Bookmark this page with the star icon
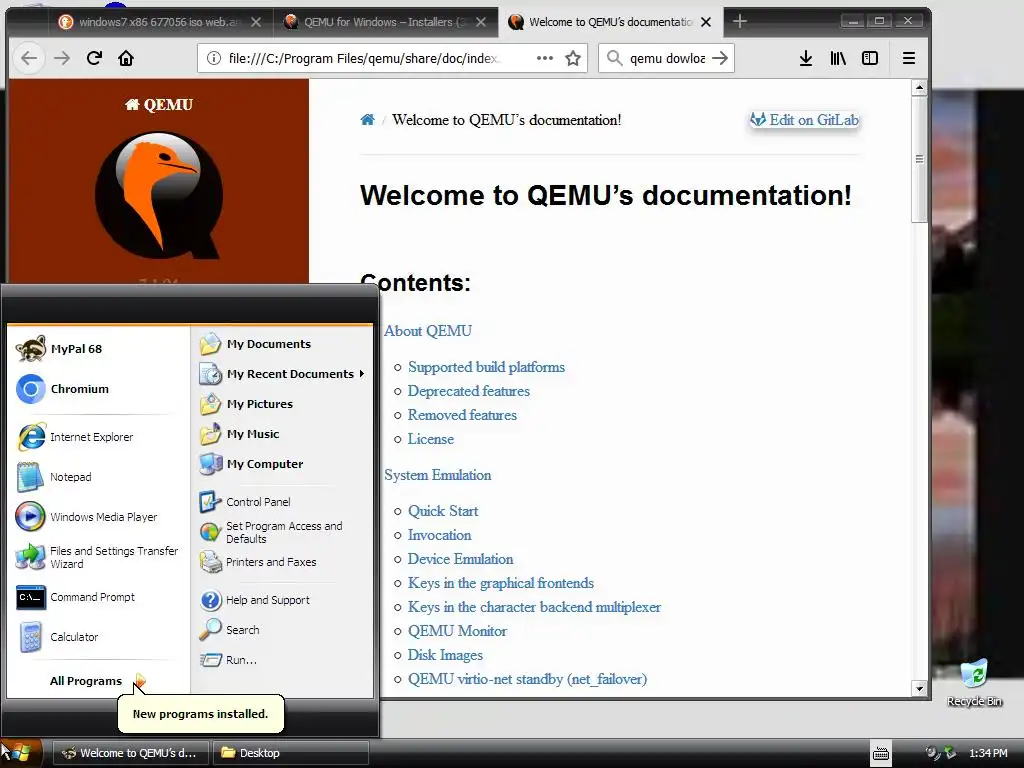 pyautogui.click(x=573, y=58)
